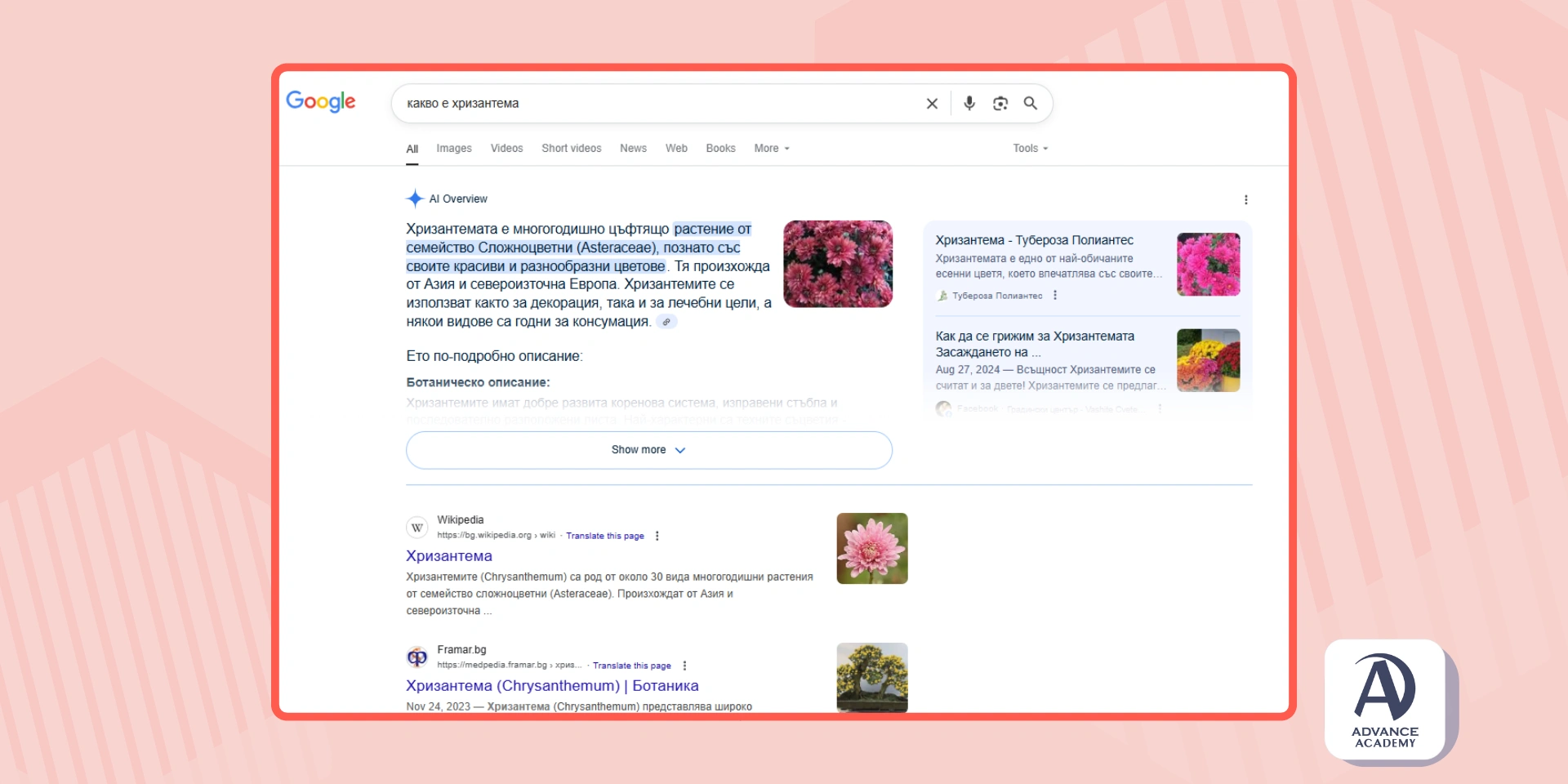Click the medpedia.framar.bg URL text
The width and height of the screenshot is (1568, 784).
click(x=509, y=666)
